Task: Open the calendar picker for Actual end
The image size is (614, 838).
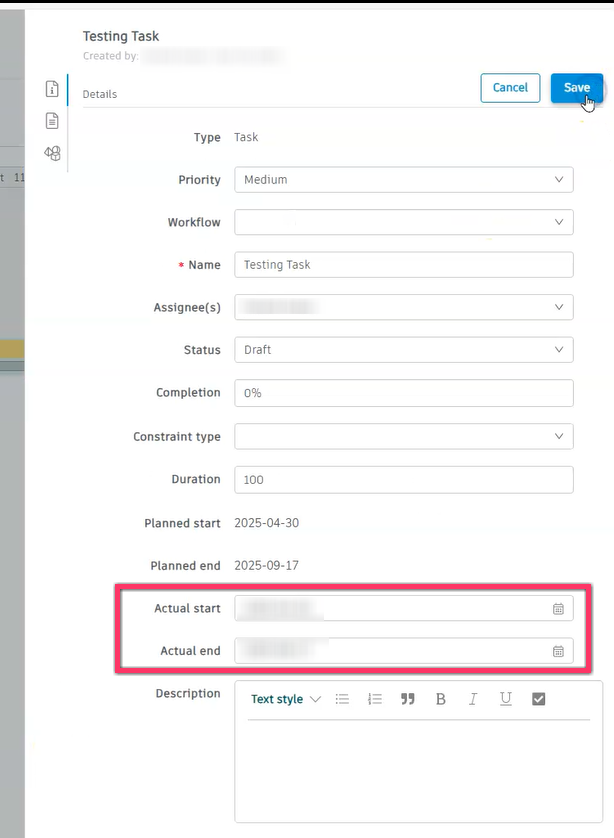Action: coord(558,651)
